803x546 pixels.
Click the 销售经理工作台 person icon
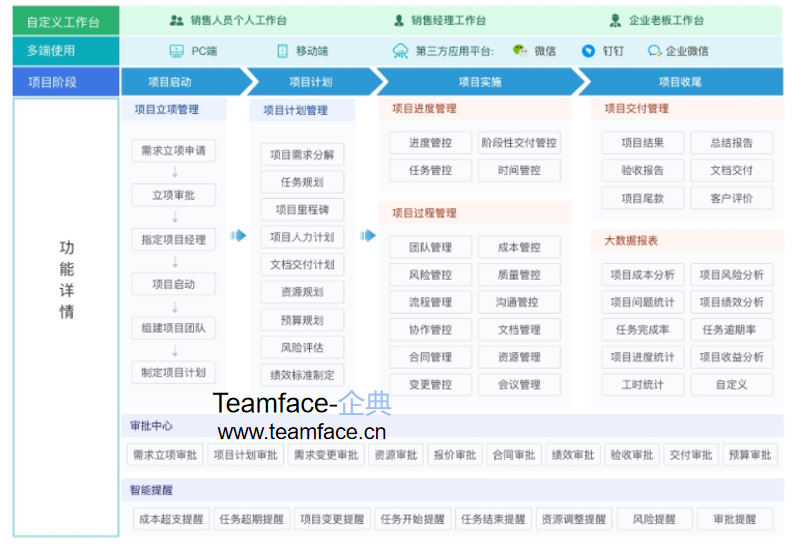point(398,20)
